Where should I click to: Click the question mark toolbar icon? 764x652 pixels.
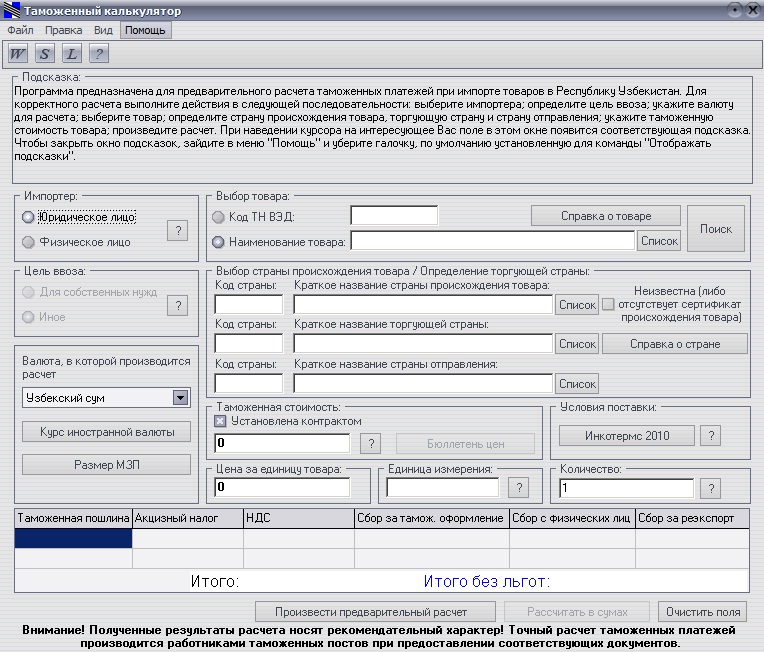coord(99,54)
